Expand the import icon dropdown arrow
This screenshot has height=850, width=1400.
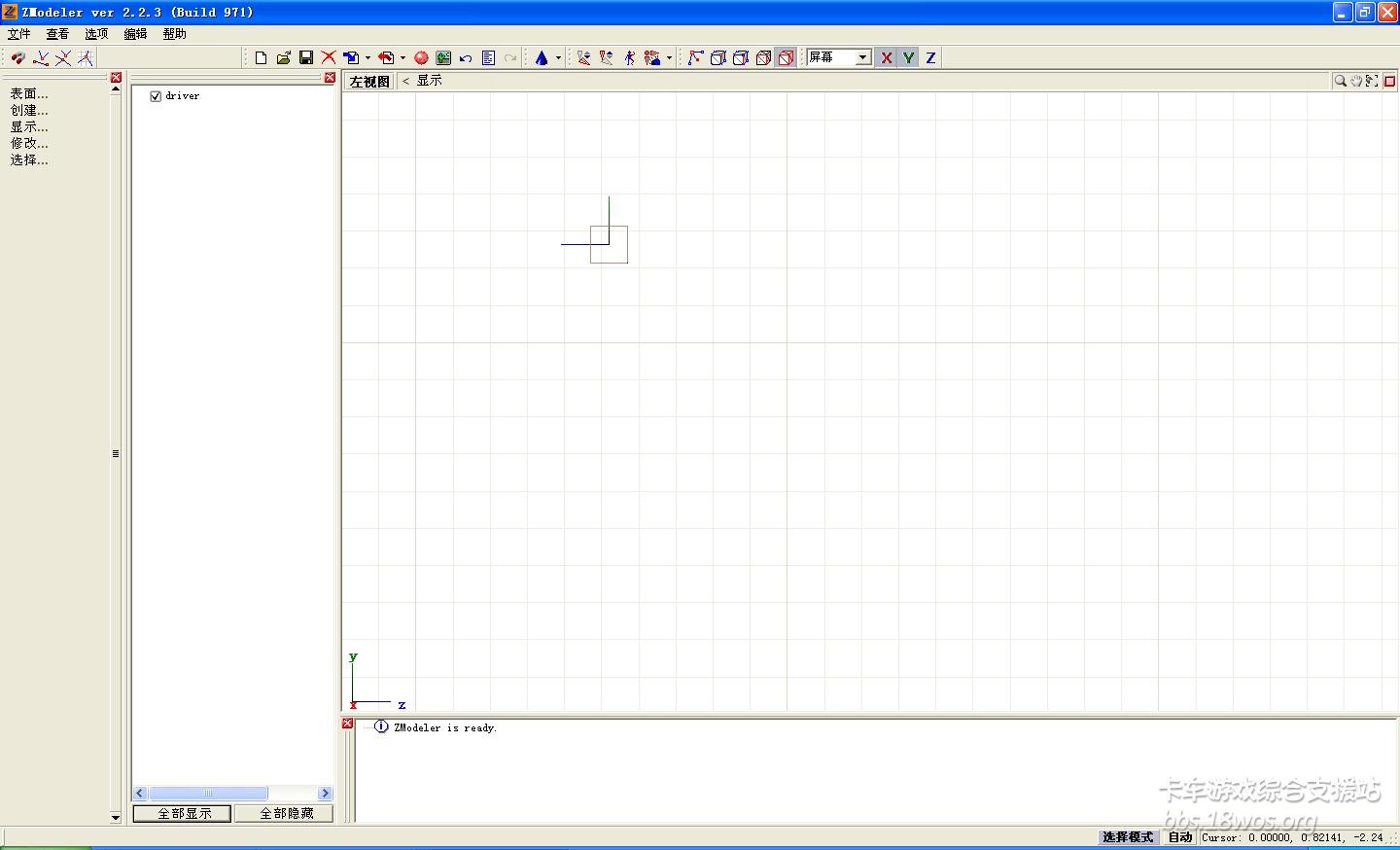367,58
